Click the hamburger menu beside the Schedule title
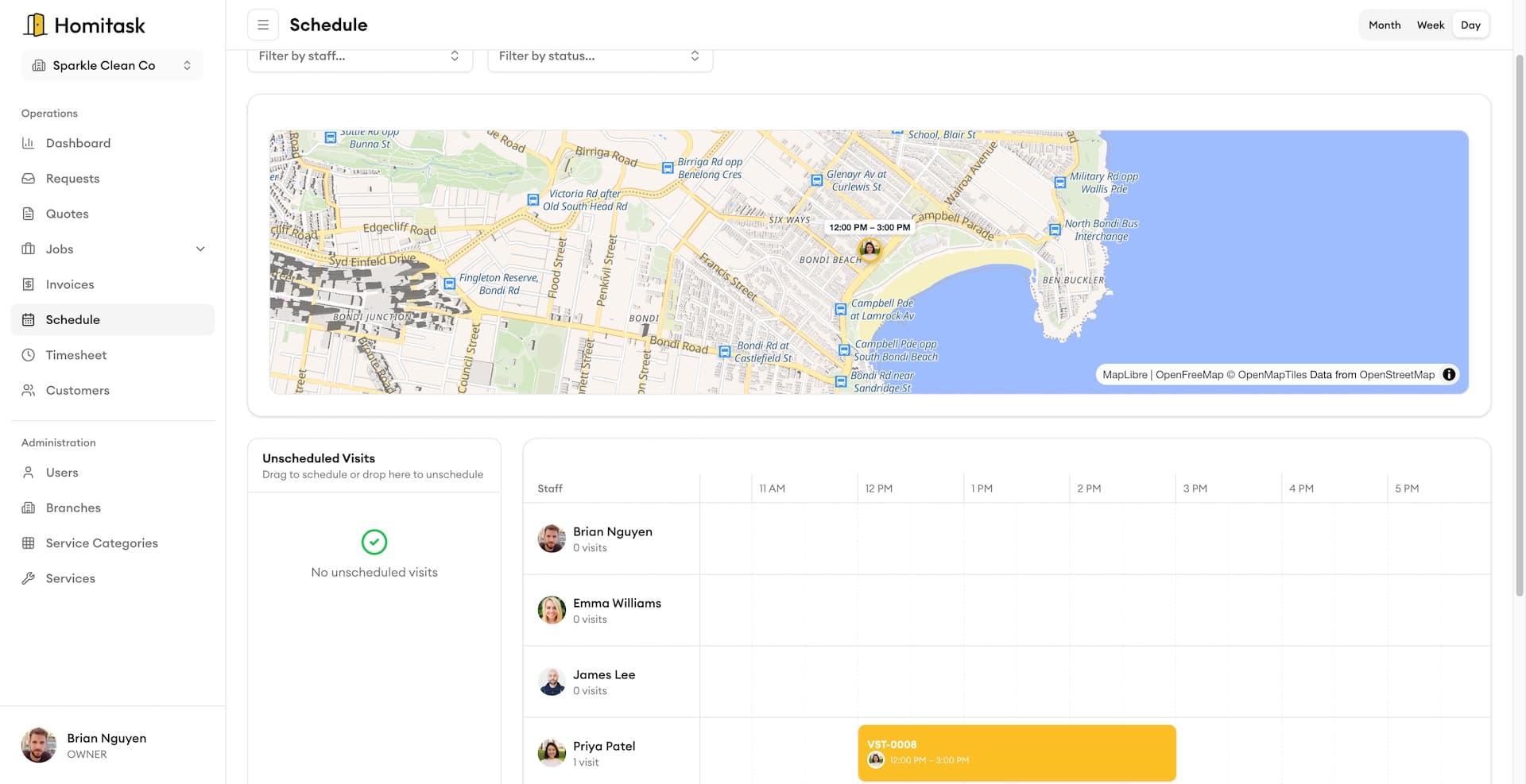 (263, 25)
